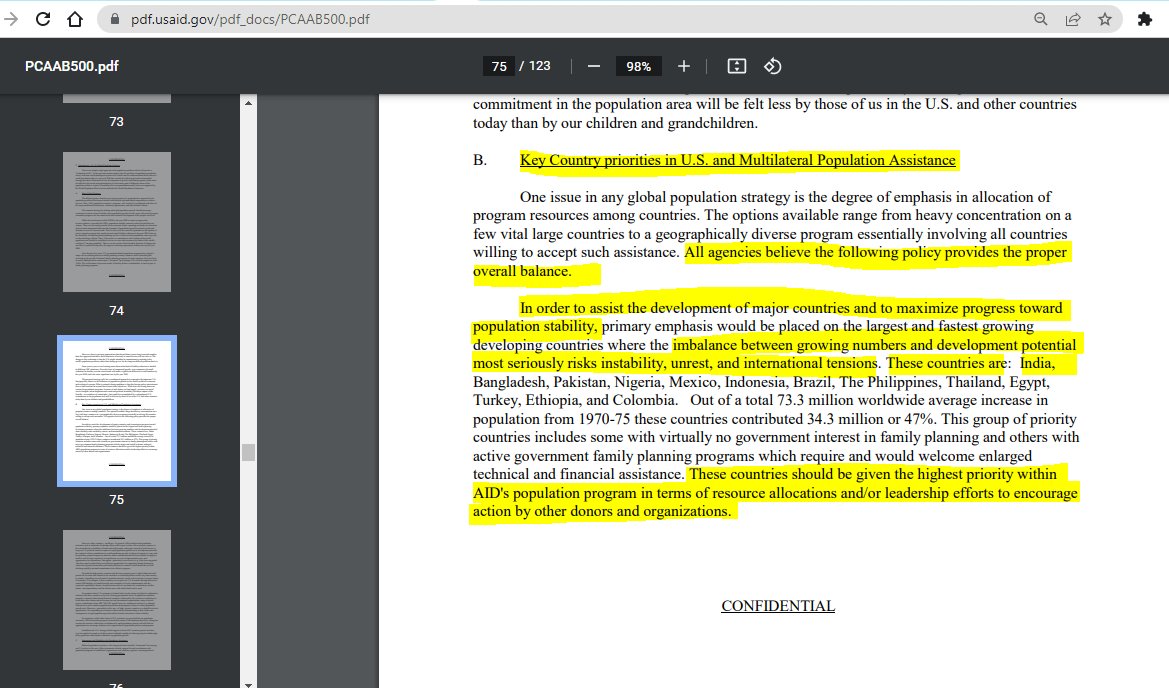Click the thumbnail sidebar scrollbar handle
1169x688 pixels.
[248, 452]
